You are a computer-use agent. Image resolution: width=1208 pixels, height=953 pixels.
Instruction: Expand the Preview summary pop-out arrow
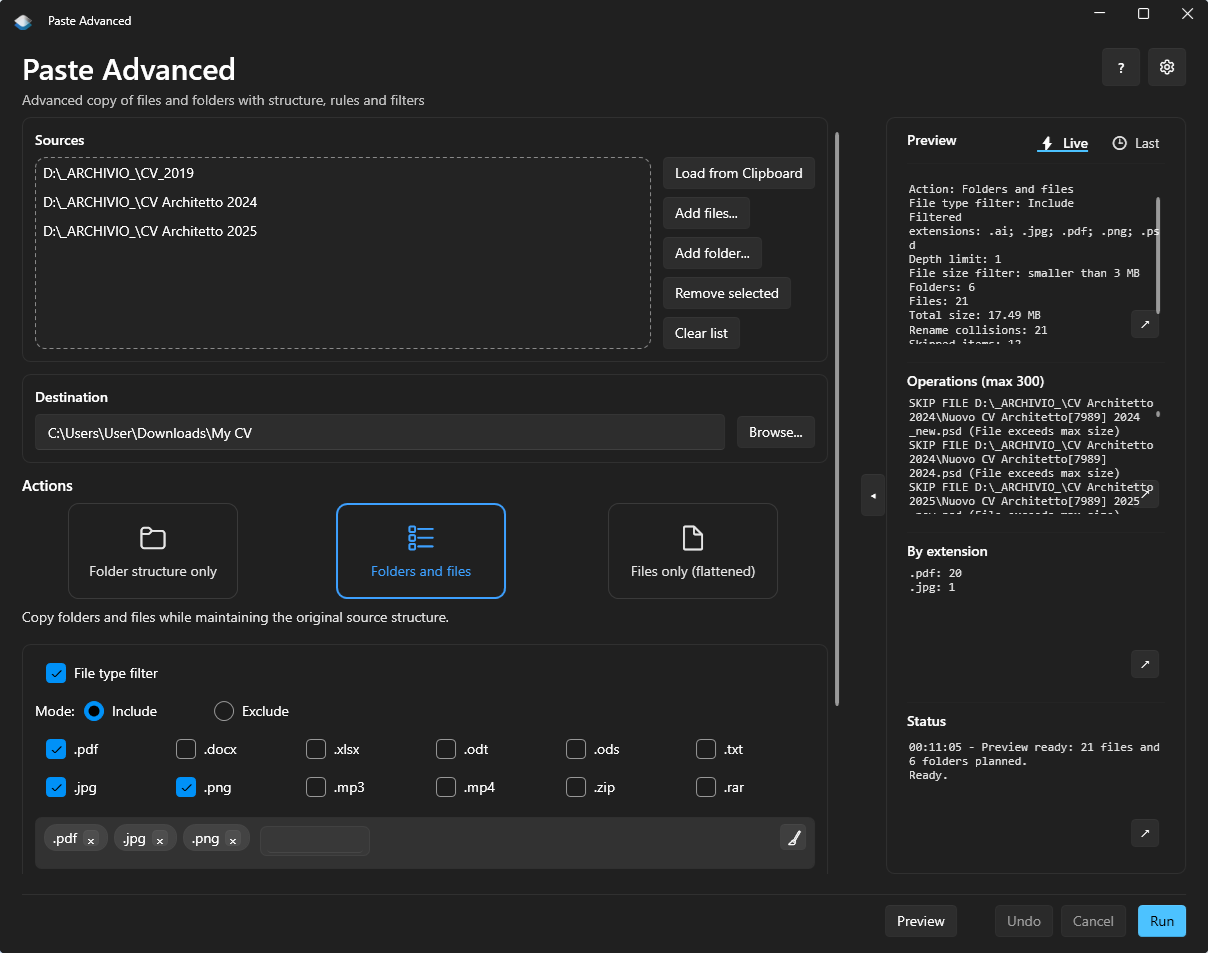[x=1145, y=324]
